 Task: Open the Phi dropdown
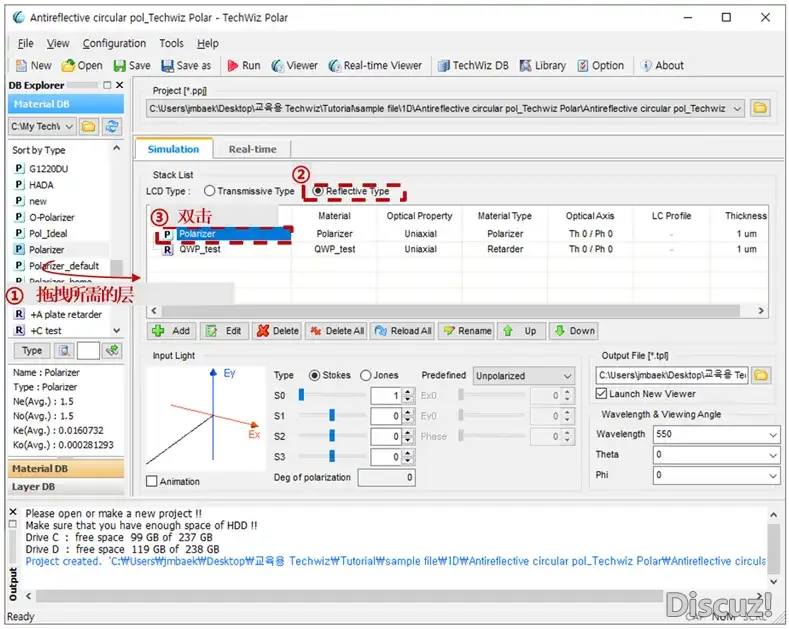click(x=773, y=475)
